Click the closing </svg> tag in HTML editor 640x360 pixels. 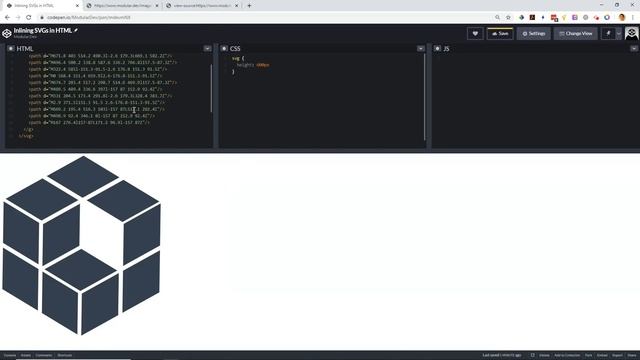coord(26,136)
